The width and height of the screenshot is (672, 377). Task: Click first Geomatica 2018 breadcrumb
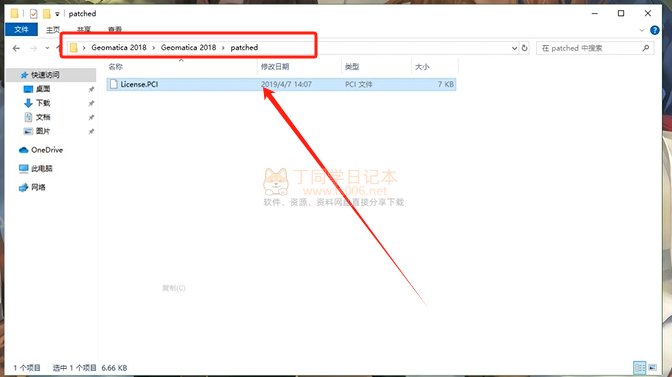119,48
